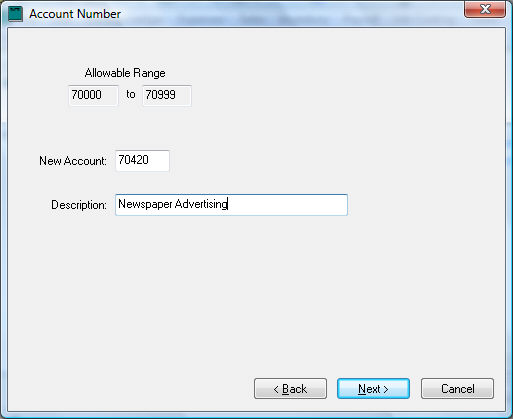The height and width of the screenshot is (419, 513).
Task: Click the Allowable Range heading label
Action: click(125, 73)
